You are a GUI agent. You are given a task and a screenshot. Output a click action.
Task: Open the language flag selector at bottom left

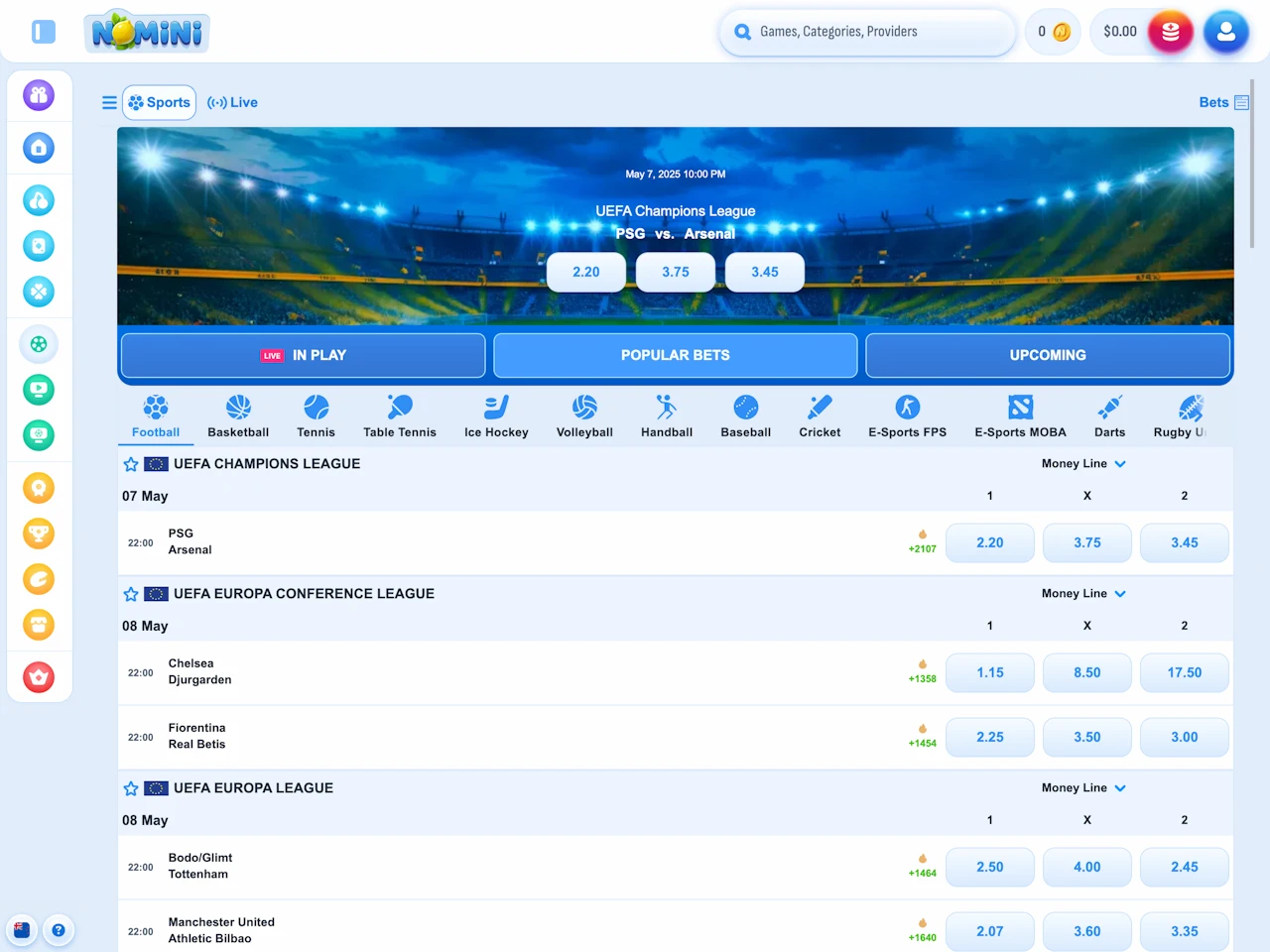(22, 930)
